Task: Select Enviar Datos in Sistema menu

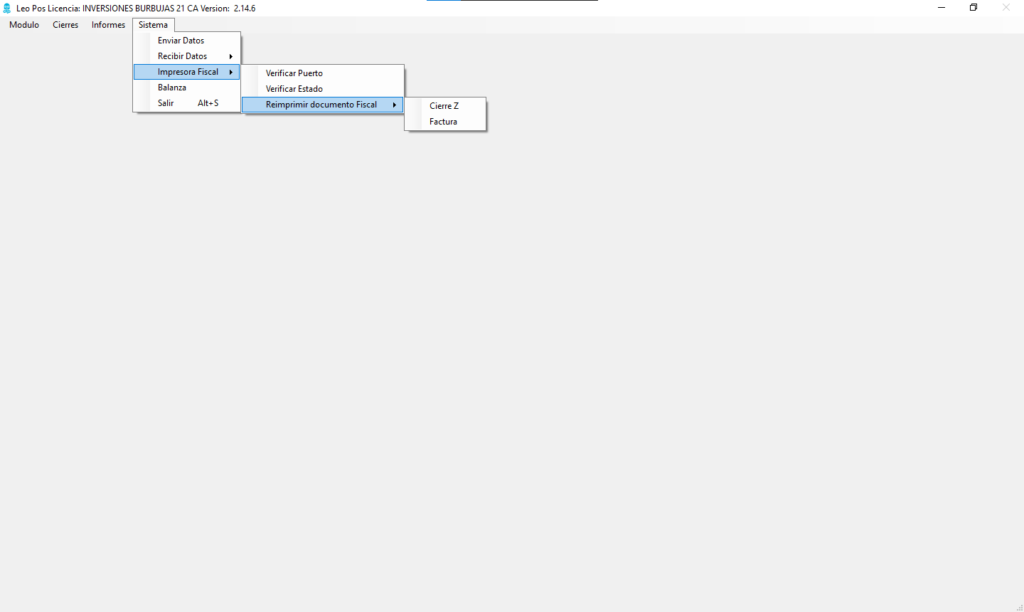Action: coord(187,40)
